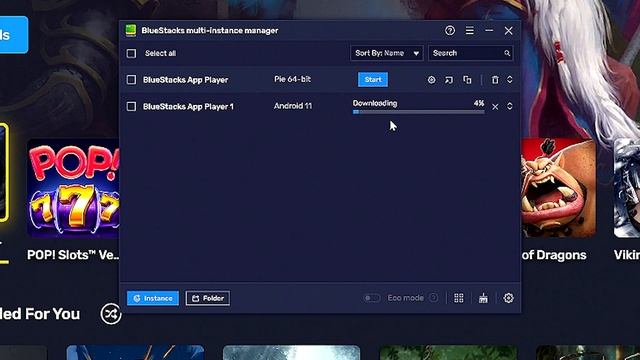Shuffle recommended games with the shuffle icon
640x360 pixels.
[x=111, y=314]
